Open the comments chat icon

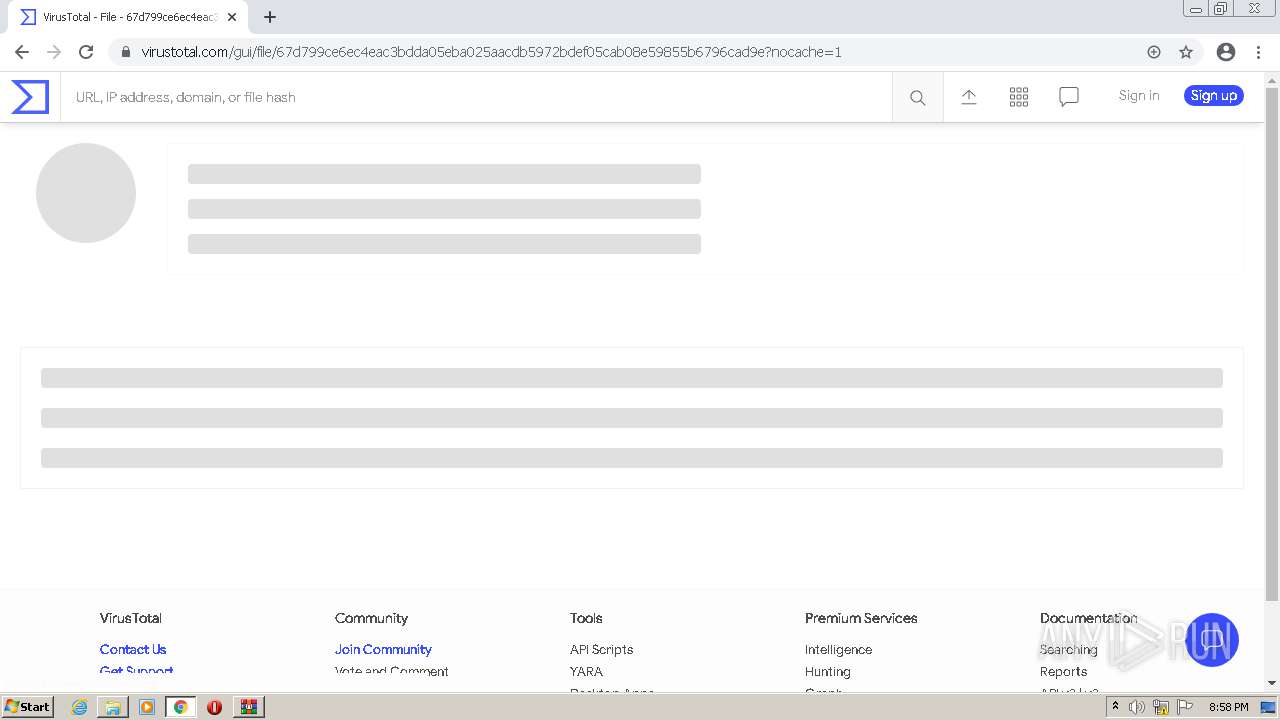[x=1068, y=97]
